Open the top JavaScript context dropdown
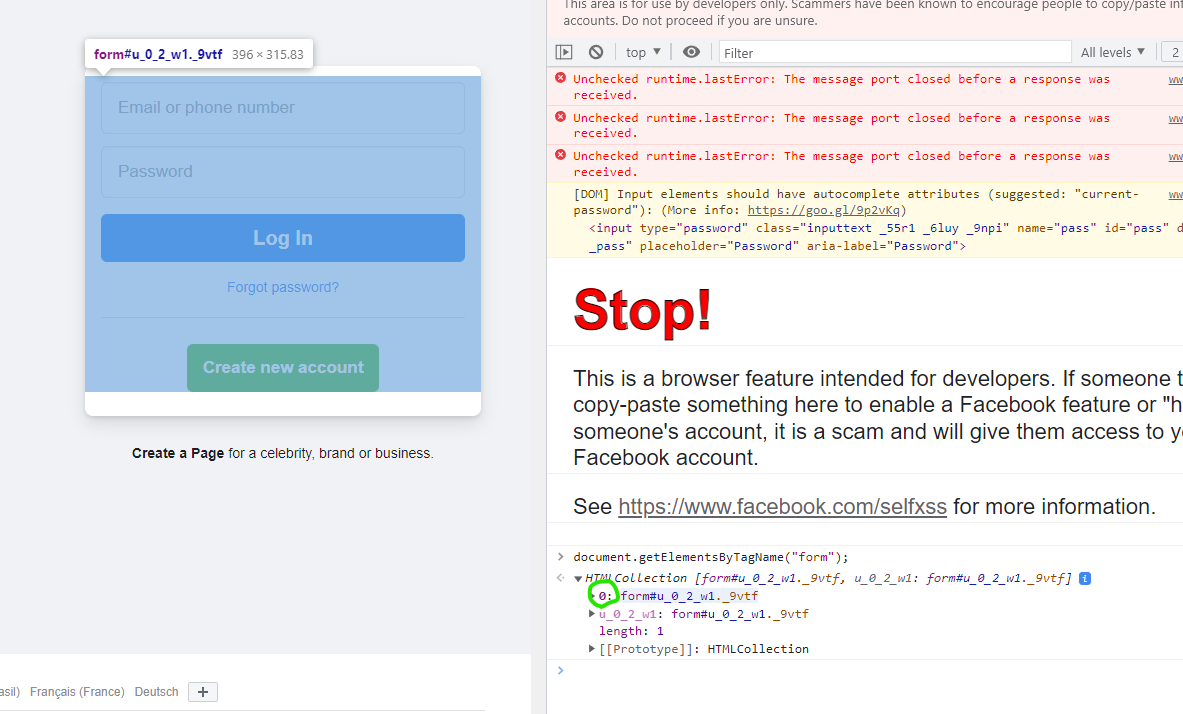Viewport: 1183px width, 714px height. pos(643,52)
